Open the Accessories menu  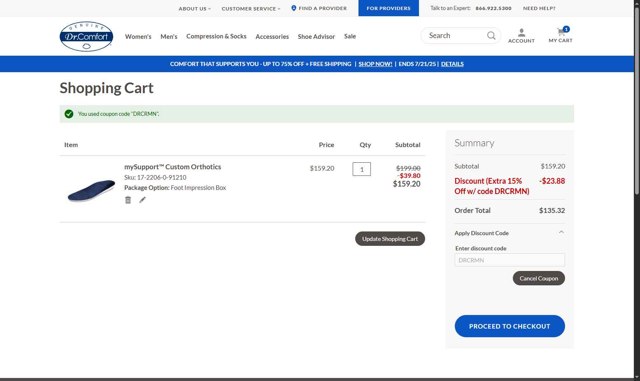272,36
